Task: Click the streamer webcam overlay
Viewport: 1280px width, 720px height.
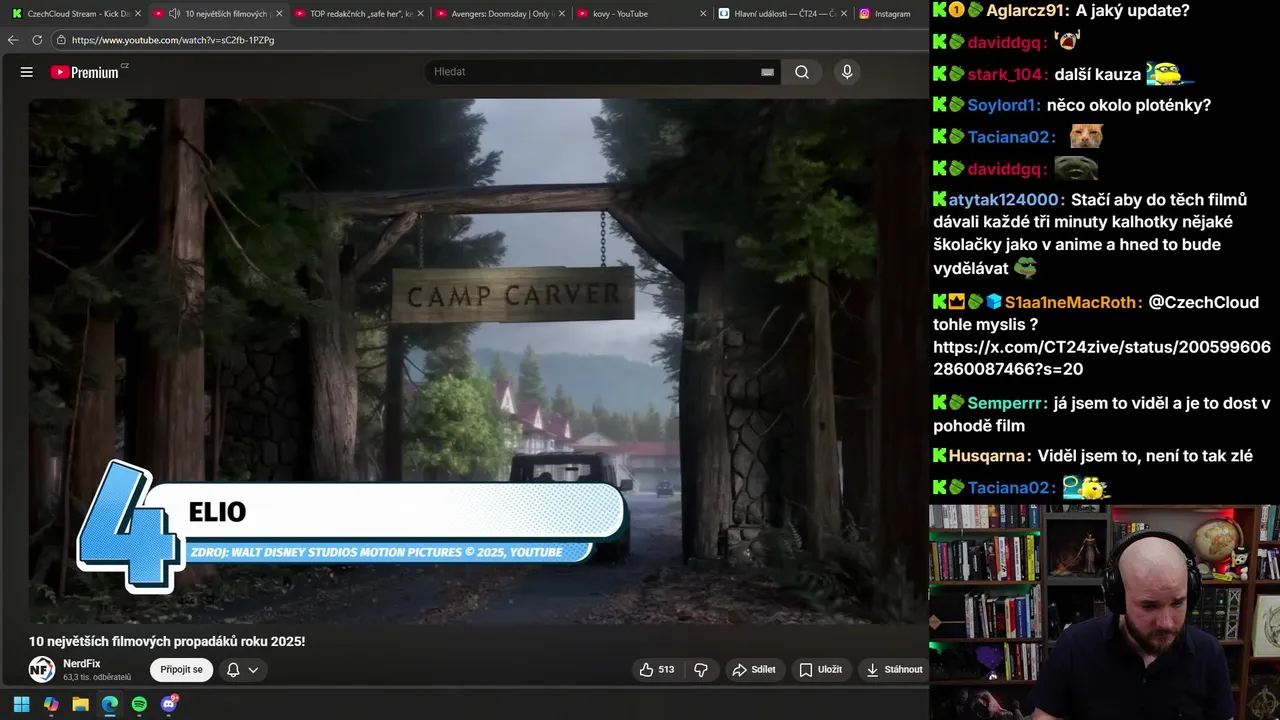Action: point(1104,612)
